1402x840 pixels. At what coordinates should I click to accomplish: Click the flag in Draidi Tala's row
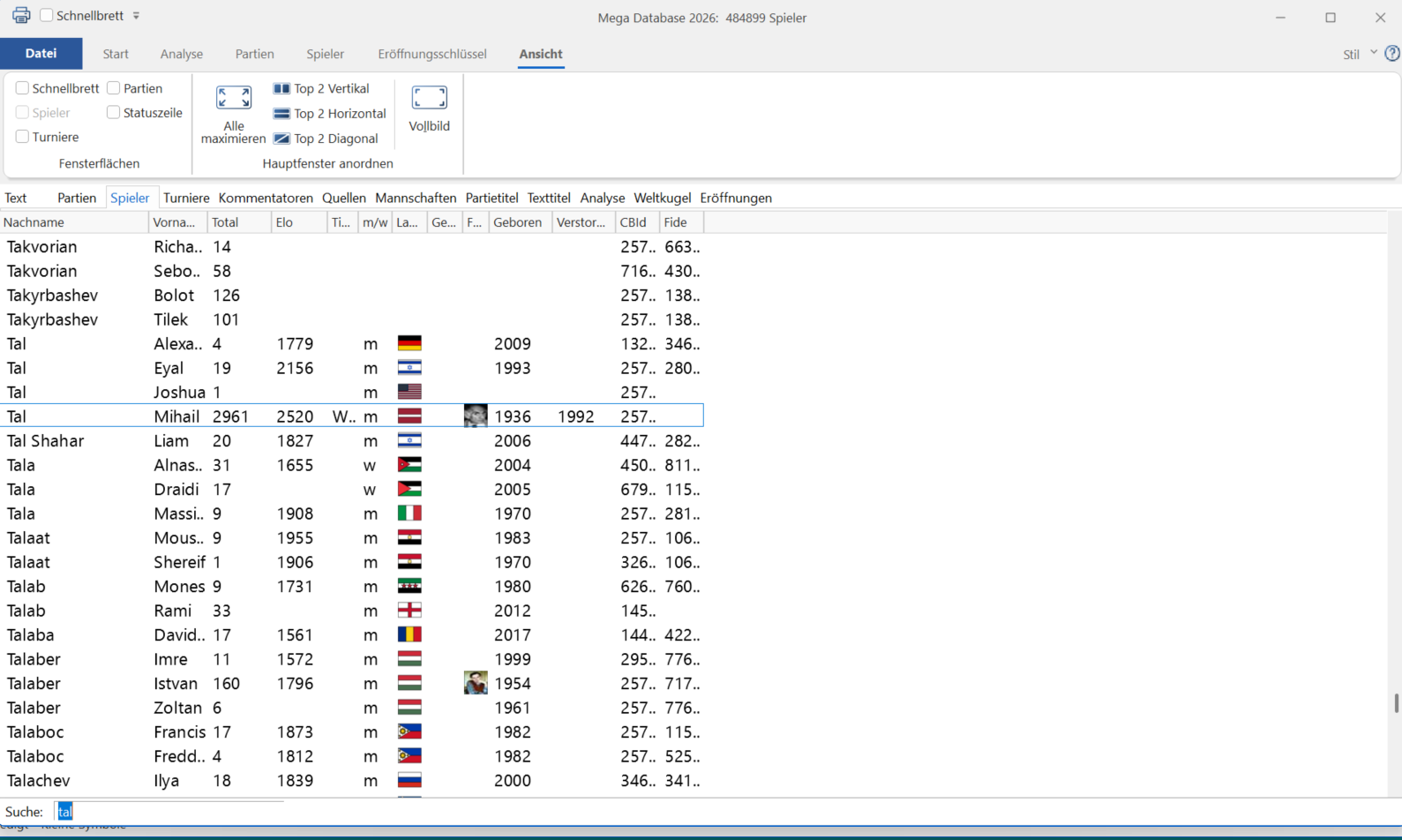click(x=409, y=489)
